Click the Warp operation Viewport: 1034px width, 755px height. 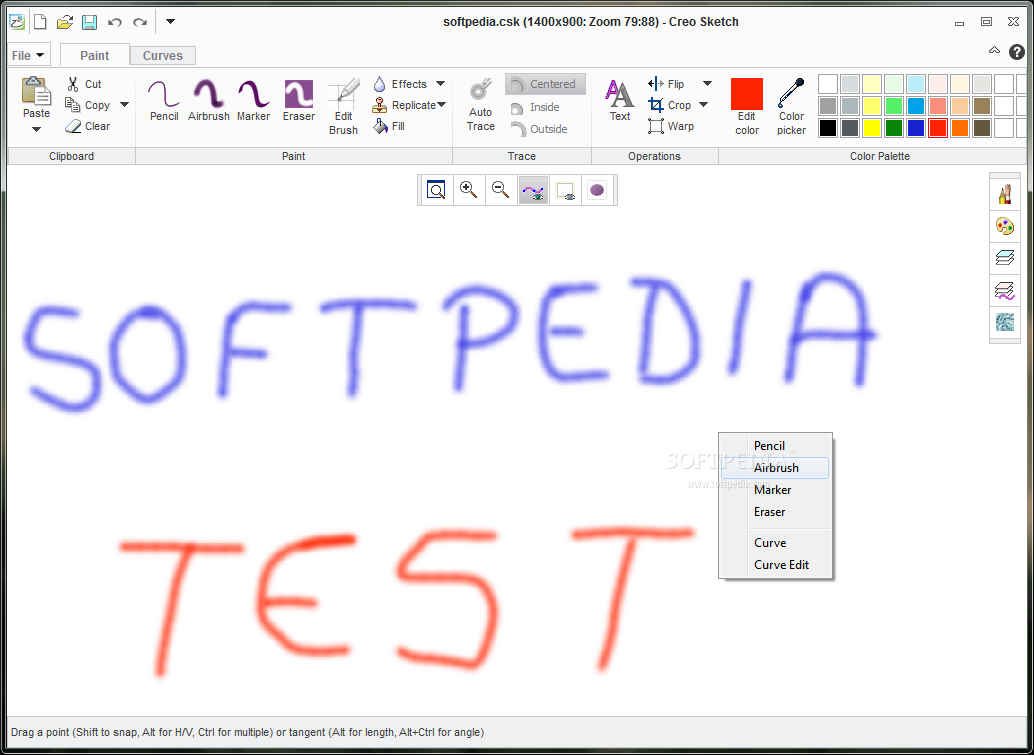click(671, 126)
